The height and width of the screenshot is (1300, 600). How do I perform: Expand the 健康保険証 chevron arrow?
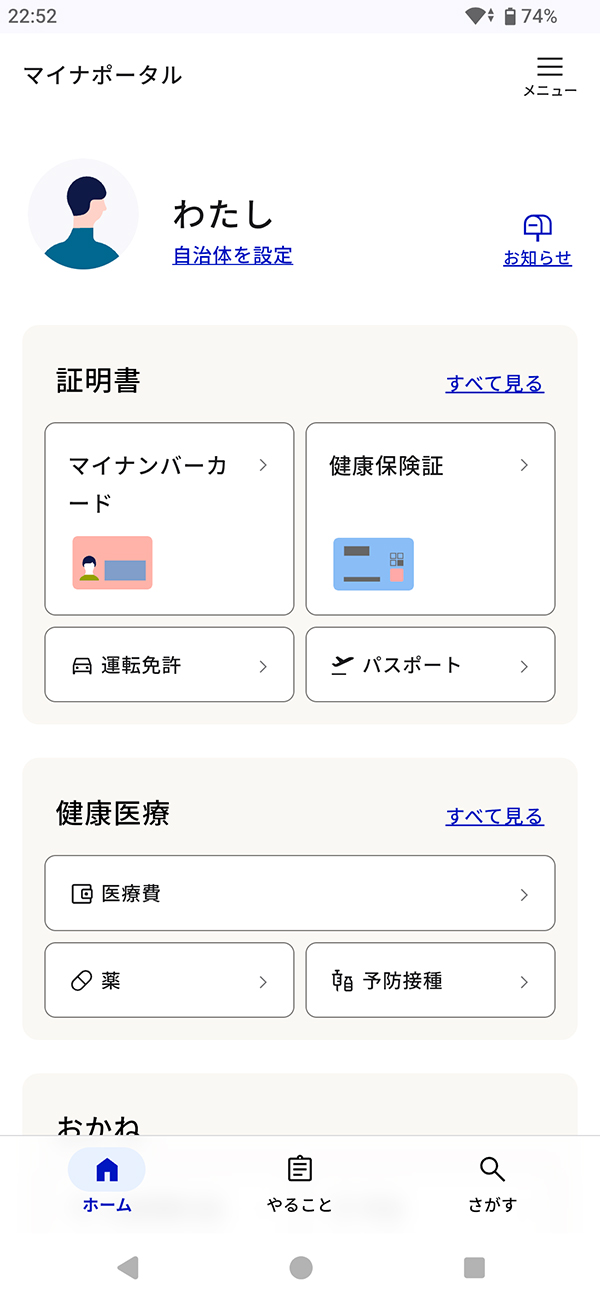(x=524, y=465)
